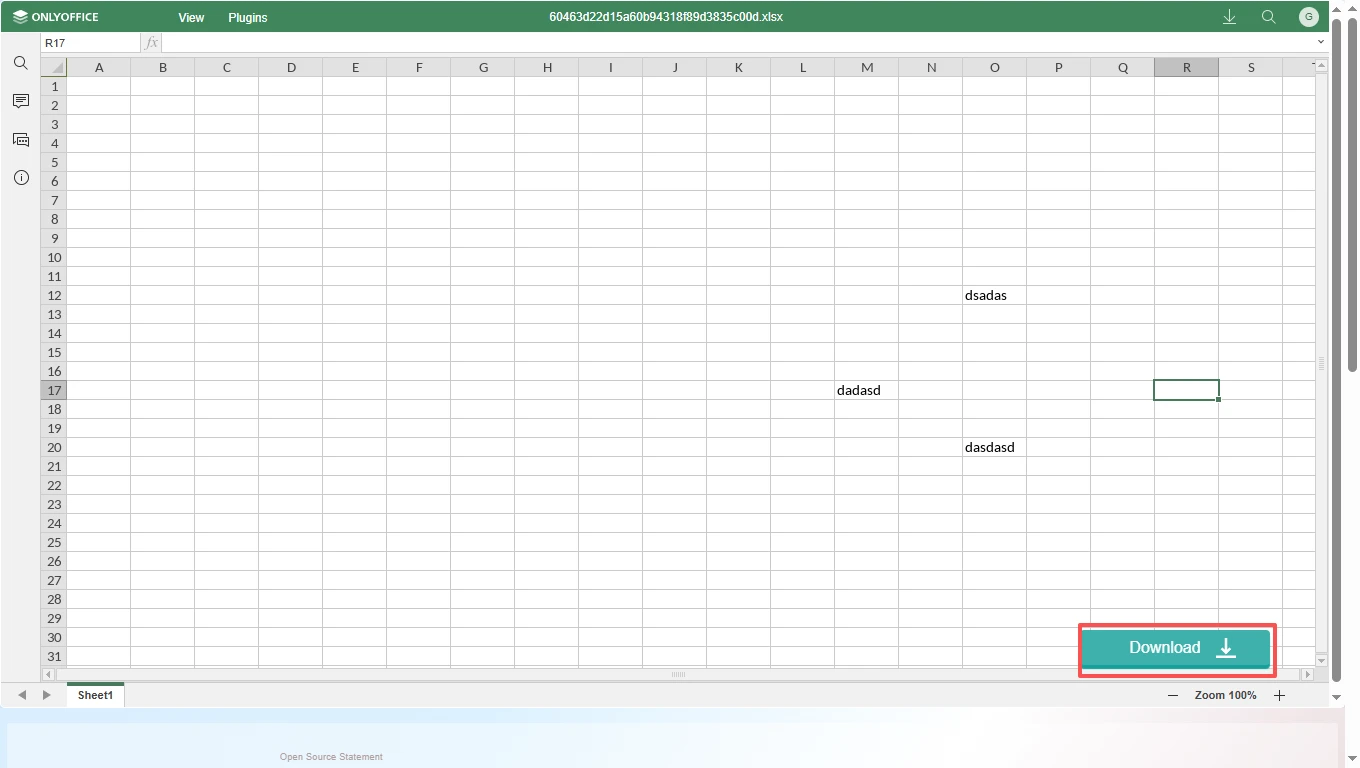Click the Zoom 100% label
The image size is (1360, 768).
point(1225,695)
